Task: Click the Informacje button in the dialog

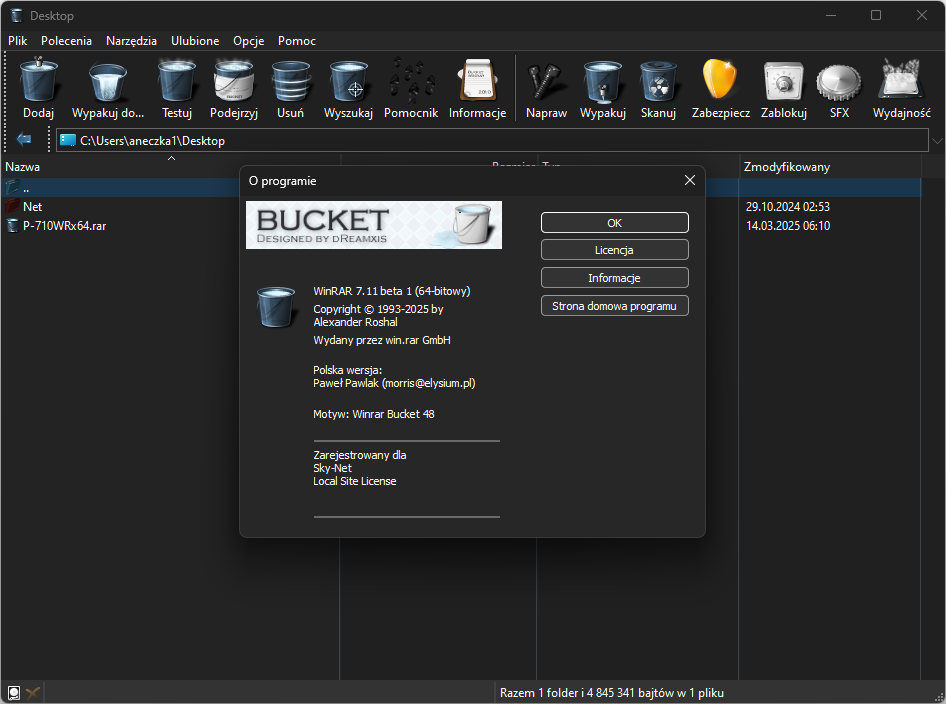Action: point(615,278)
